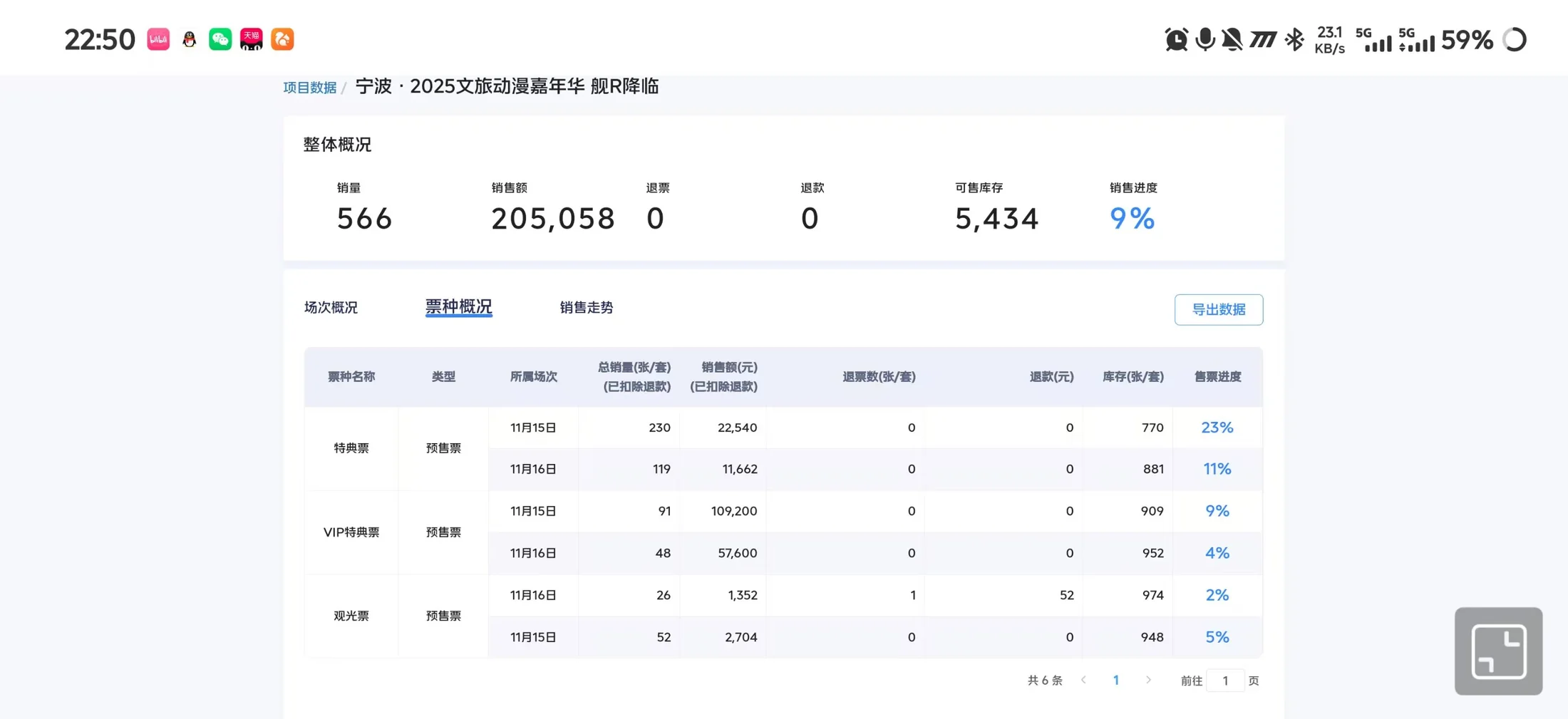
Task: Tap the muted bell status icon
Action: [x=1232, y=39]
